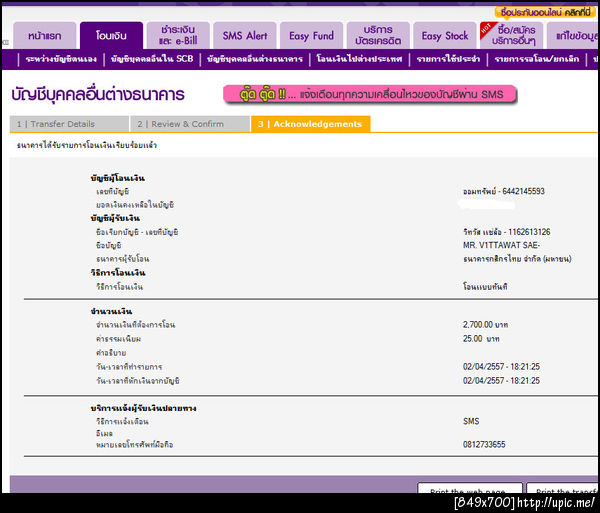Click receiving bank ธนาคารกสิกรไทย text
This screenshot has width=600, height=513.
point(517,259)
